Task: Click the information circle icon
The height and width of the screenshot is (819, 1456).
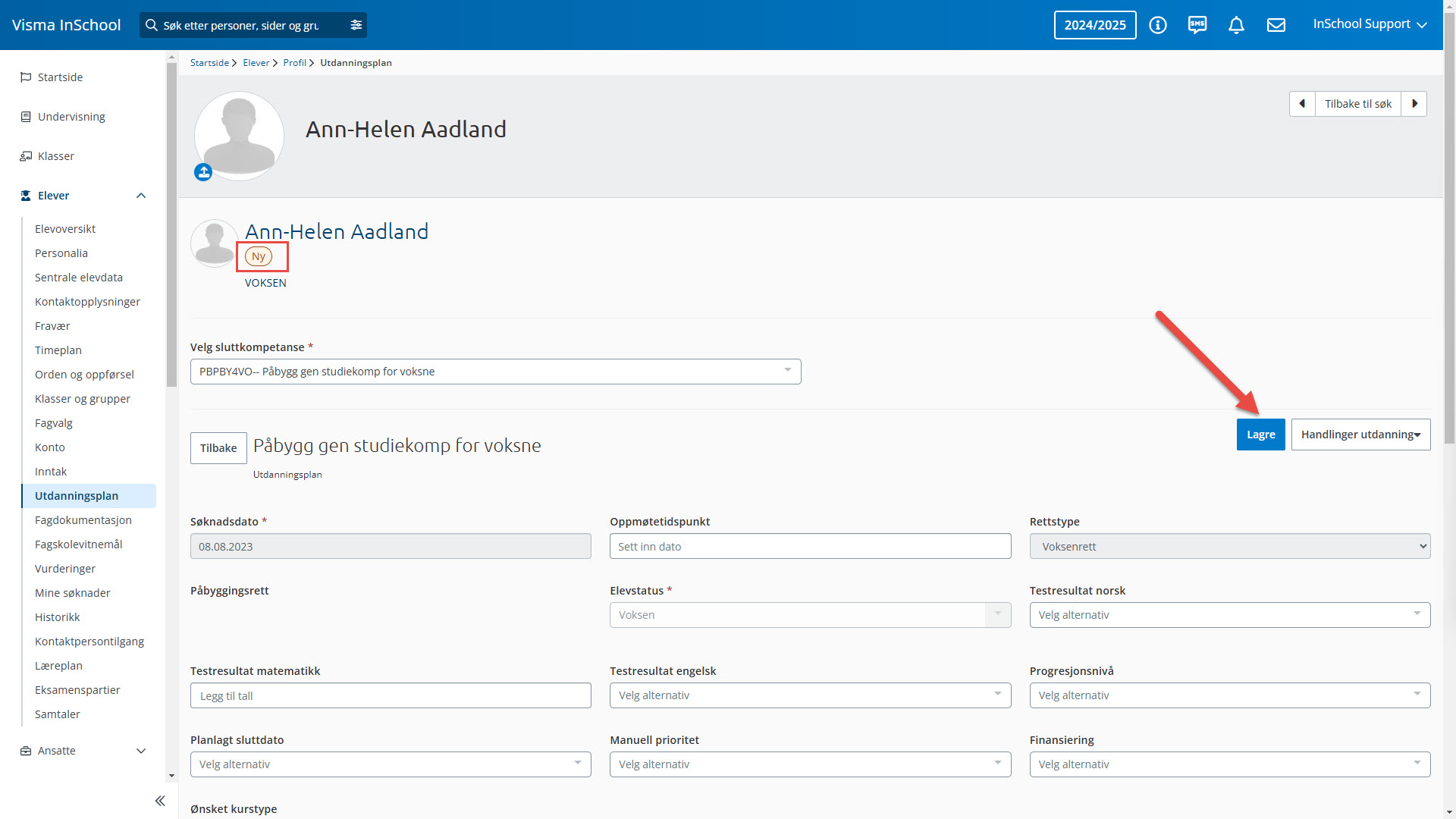Action: [x=1158, y=25]
